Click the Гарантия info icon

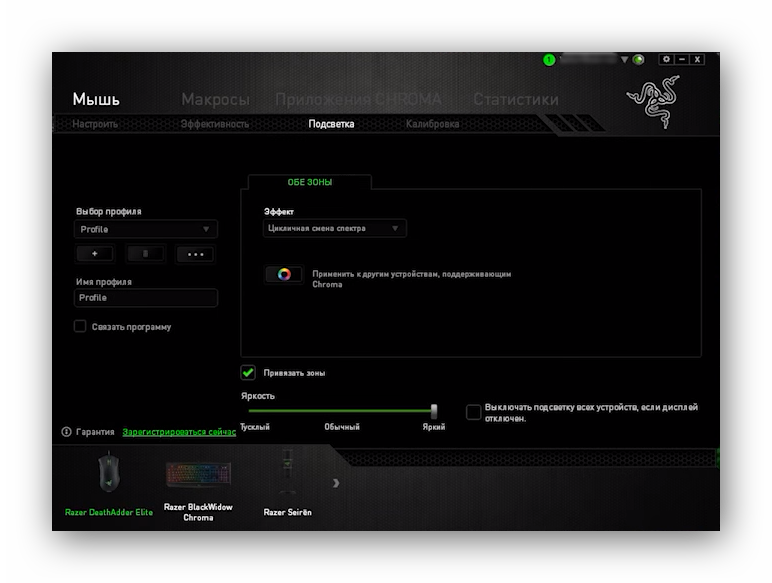pyautogui.click(x=66, y=432)
